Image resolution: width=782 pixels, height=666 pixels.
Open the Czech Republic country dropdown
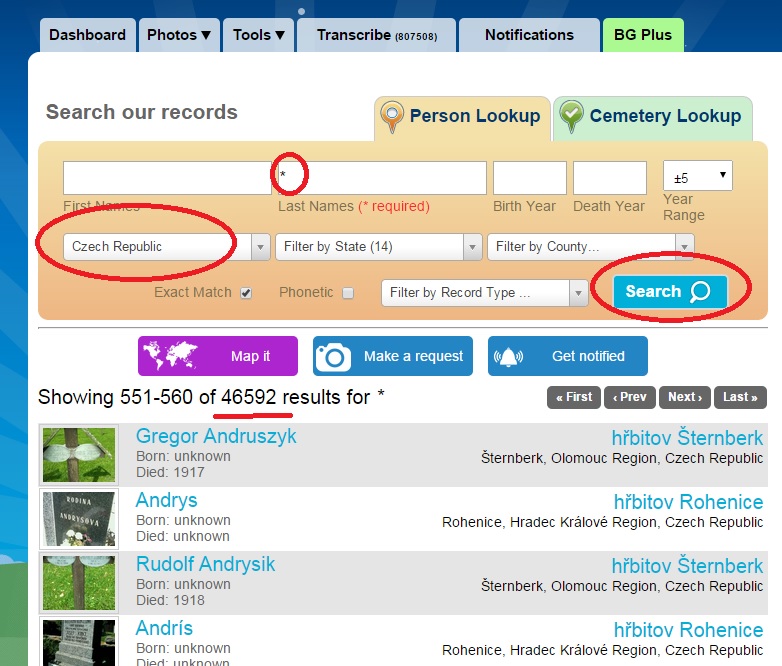pyautogui.click(x=166, y=247)
